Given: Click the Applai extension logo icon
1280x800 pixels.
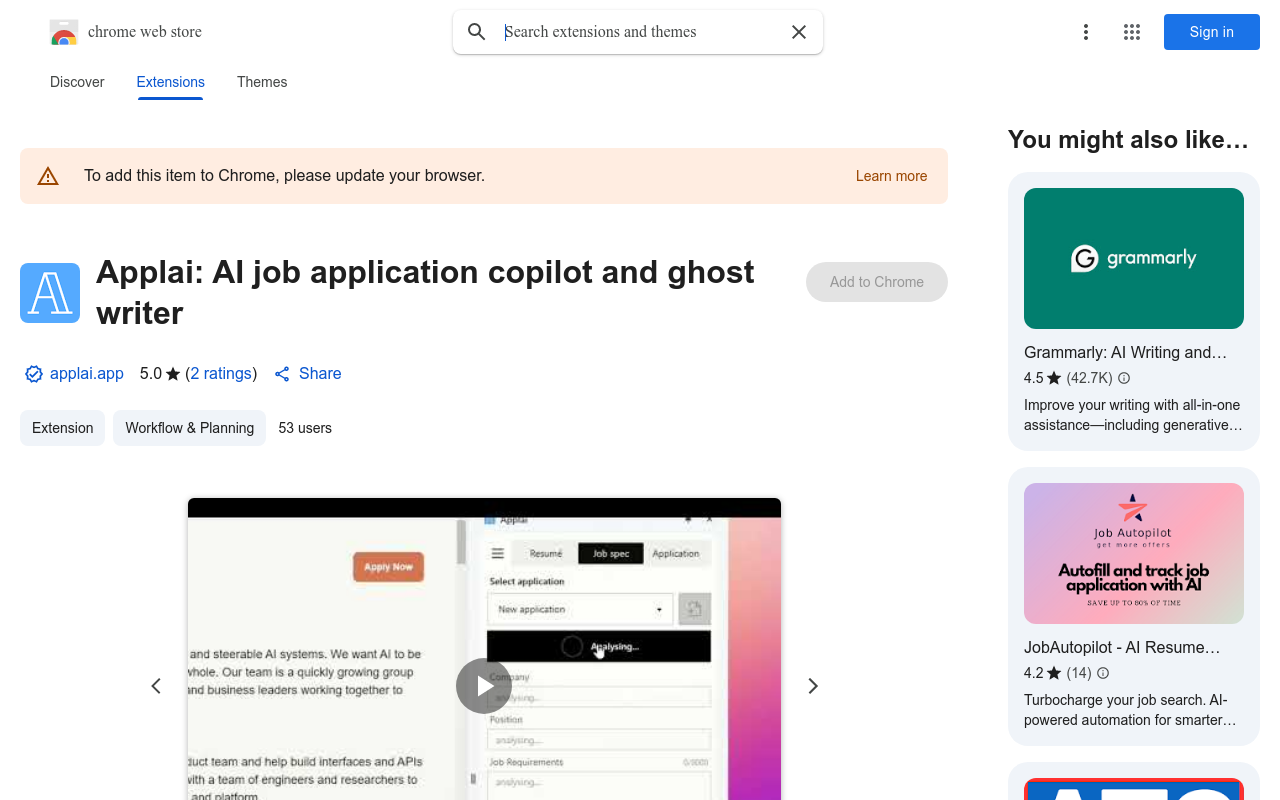Looking at the screenshot, I should [50, 293].
